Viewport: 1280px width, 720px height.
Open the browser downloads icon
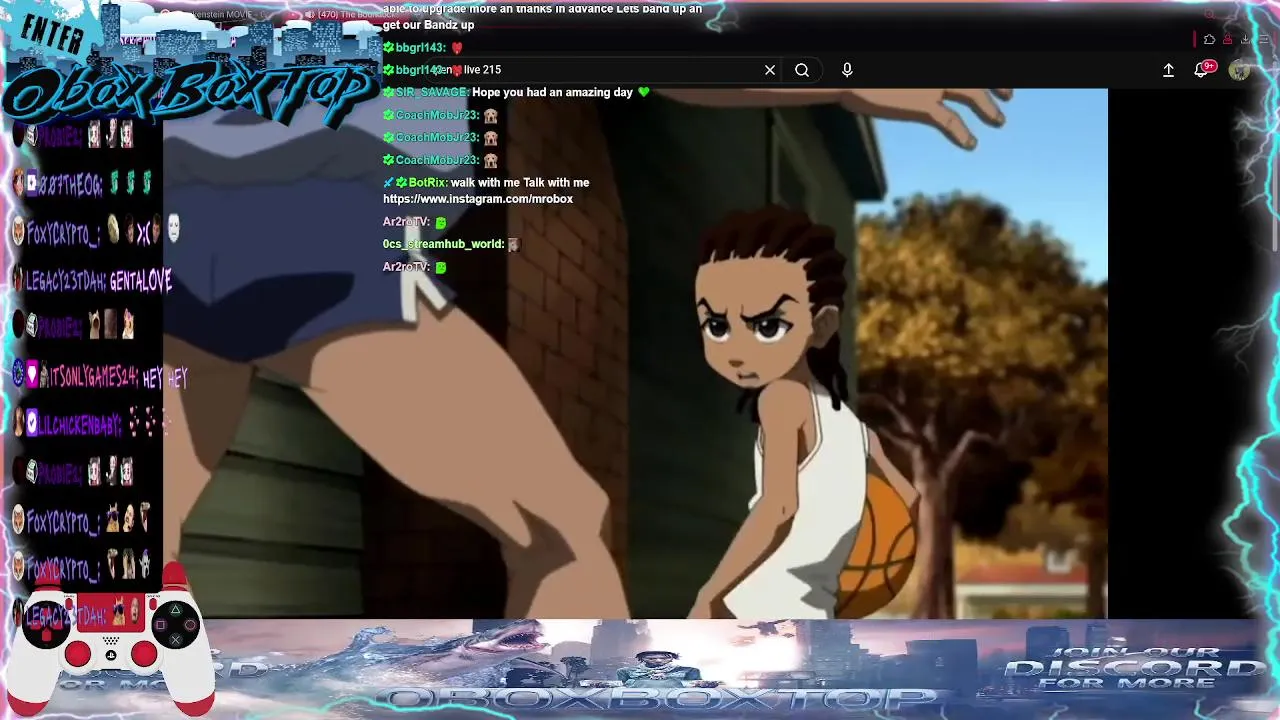1245,40
